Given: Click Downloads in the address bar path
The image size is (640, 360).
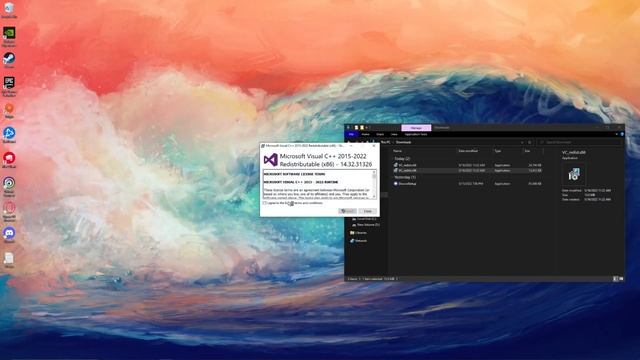Looking at the screenshot, I should click(x=403, y=142).
